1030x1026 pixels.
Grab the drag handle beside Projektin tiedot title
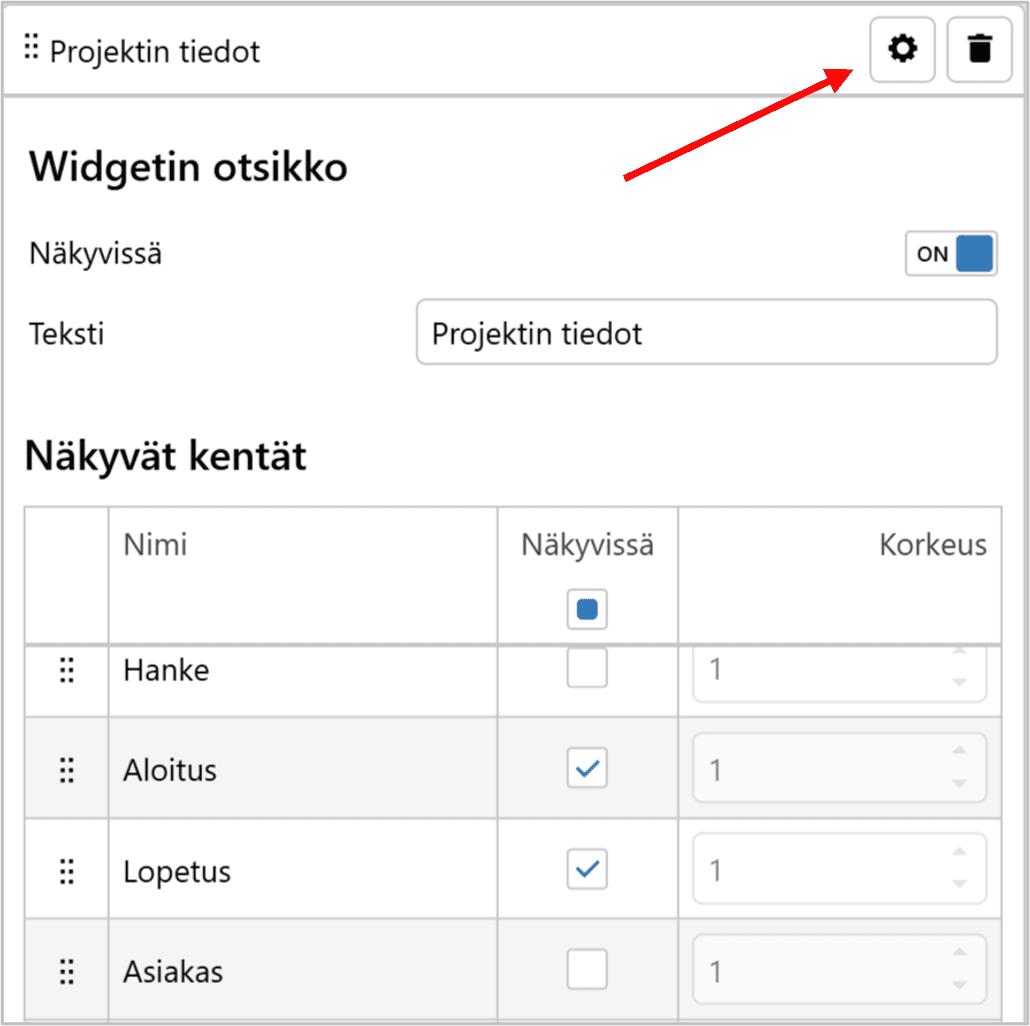pos(31,47)
